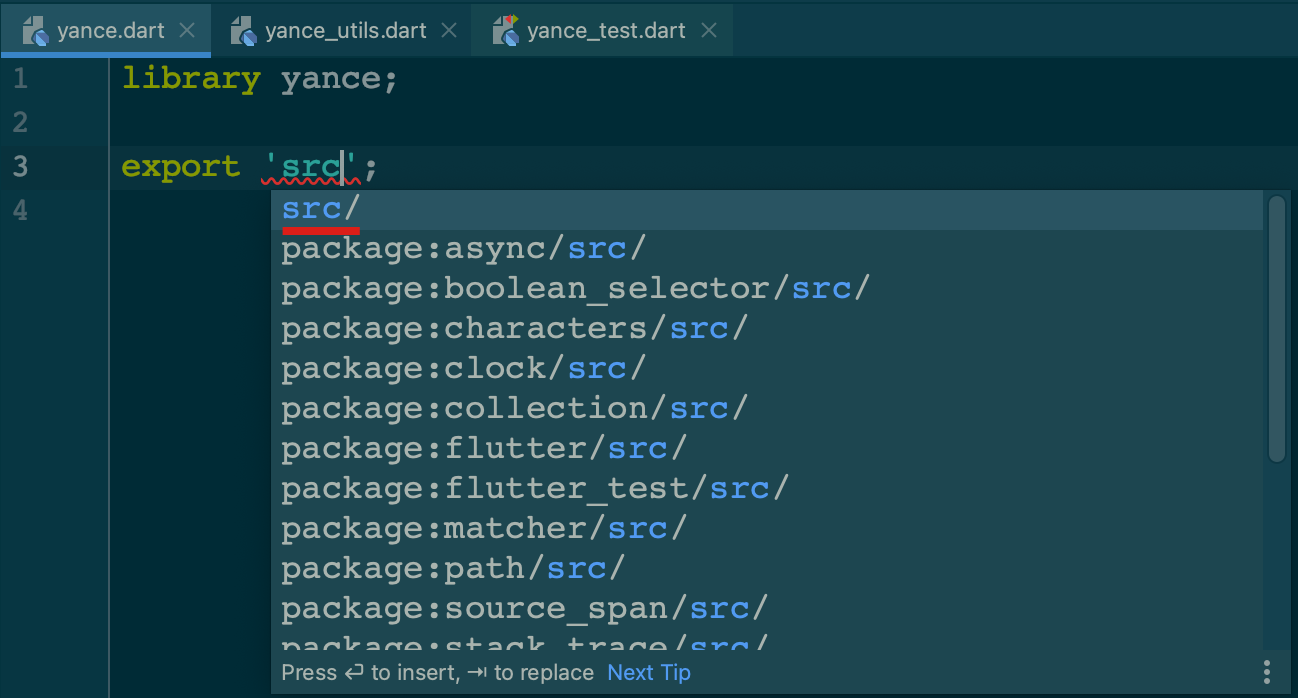The height and width of the screenshot is (698, 1298).
Task: Choose the package:matcher/src/ completion
Action: tap(767, 529)
